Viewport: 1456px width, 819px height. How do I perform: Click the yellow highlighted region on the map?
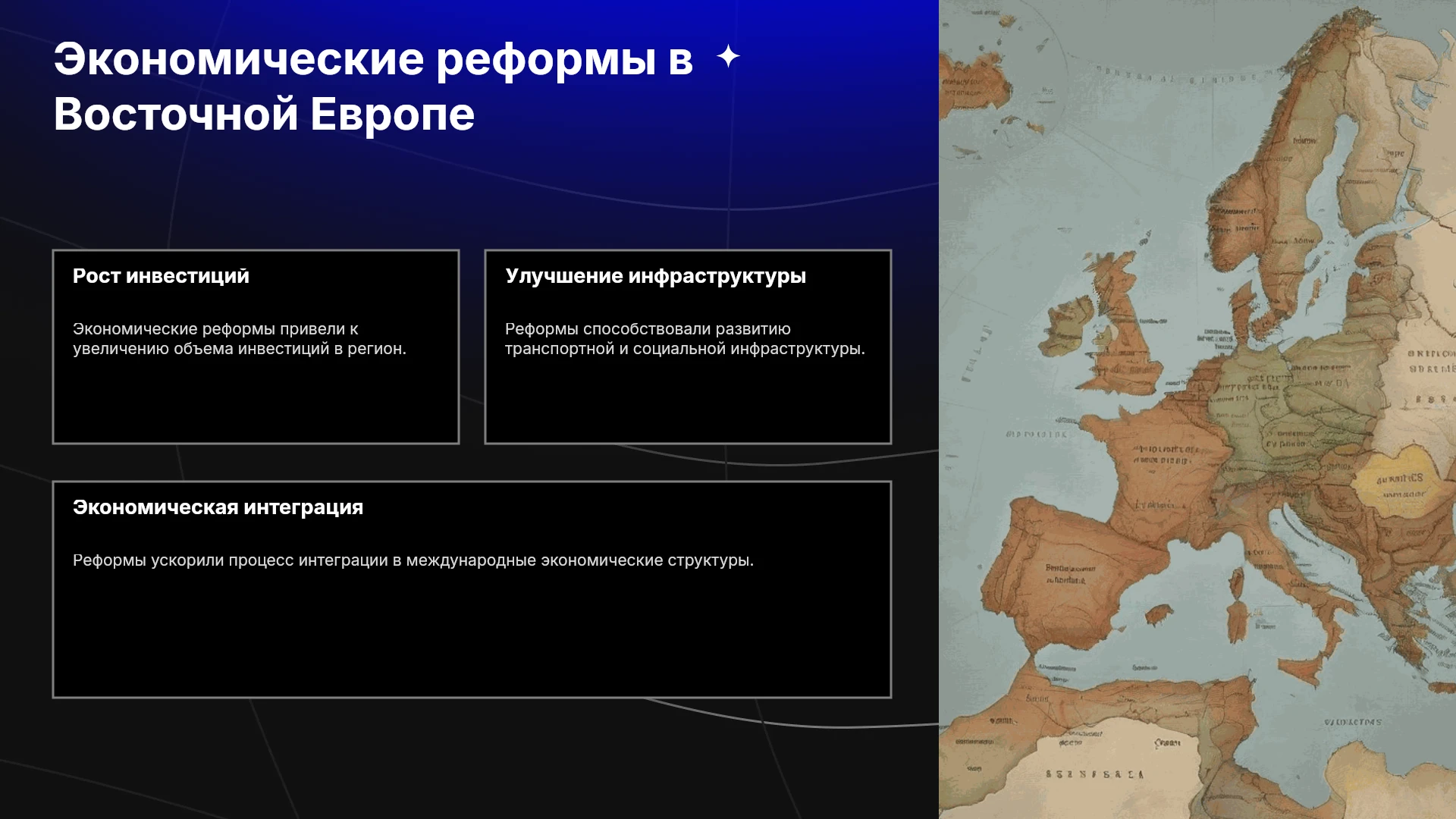1395,482
